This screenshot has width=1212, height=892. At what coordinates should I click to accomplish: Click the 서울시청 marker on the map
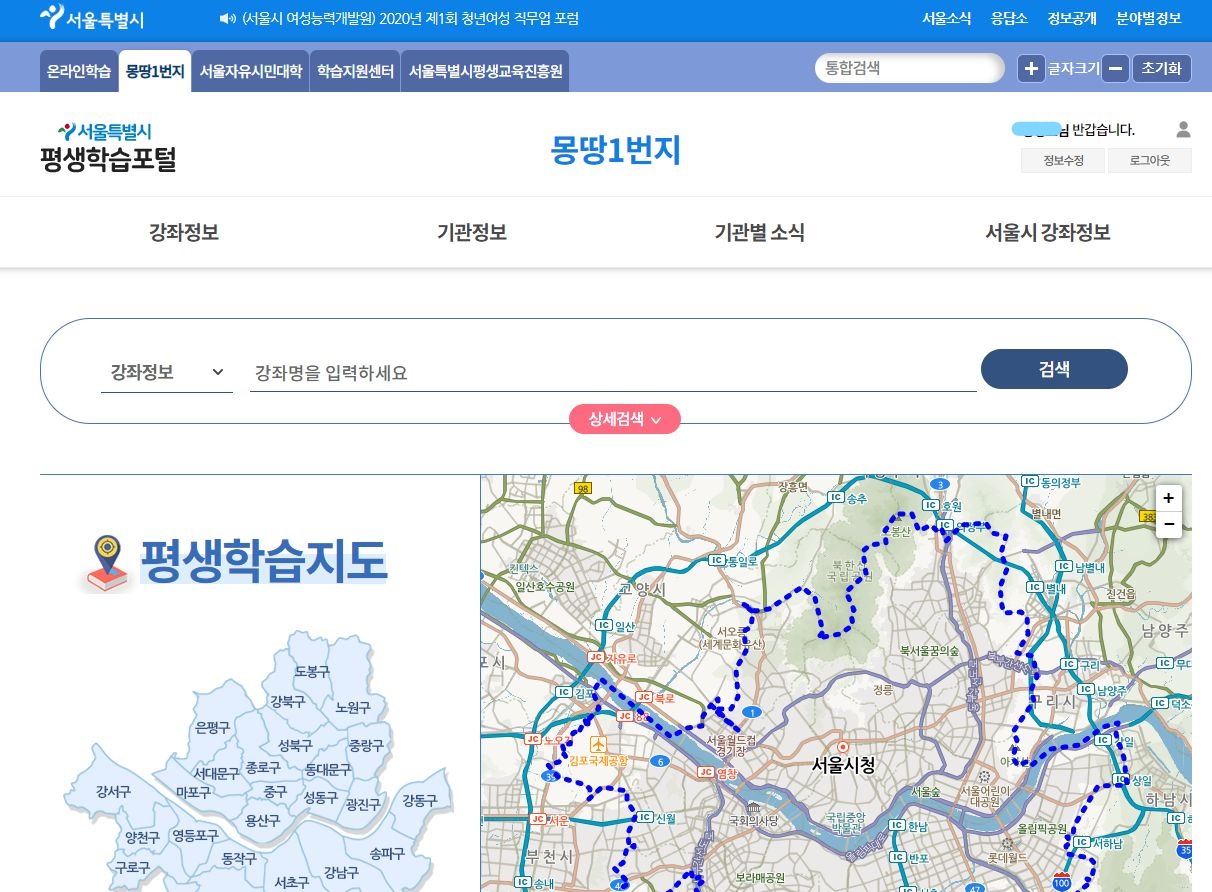[843, 746]
